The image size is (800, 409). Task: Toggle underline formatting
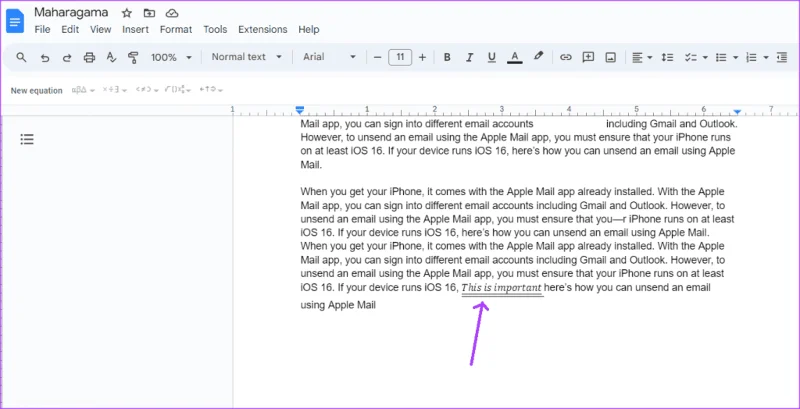(x=492, y=57)
